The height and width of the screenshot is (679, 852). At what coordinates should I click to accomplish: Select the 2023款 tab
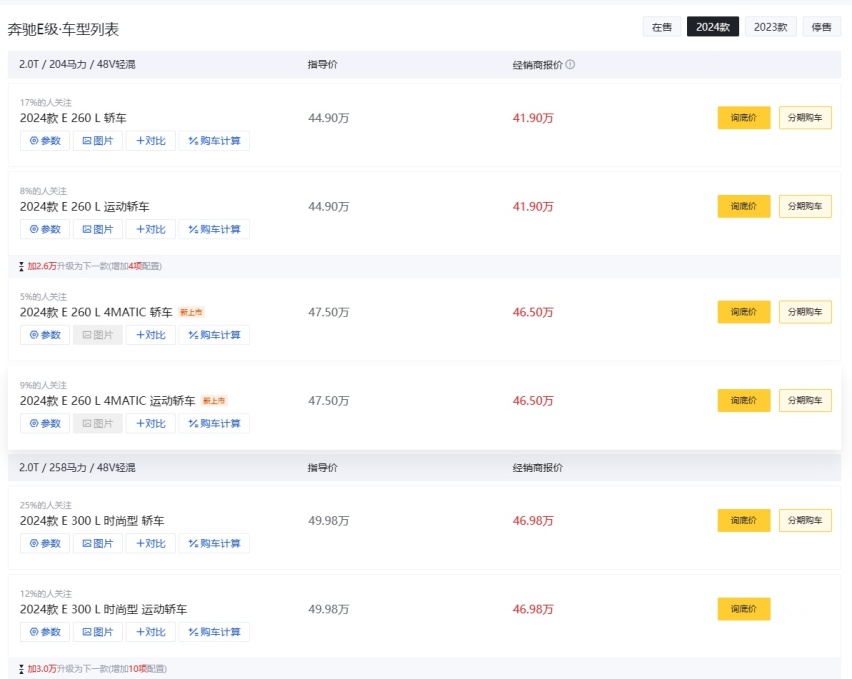(770, 27)
